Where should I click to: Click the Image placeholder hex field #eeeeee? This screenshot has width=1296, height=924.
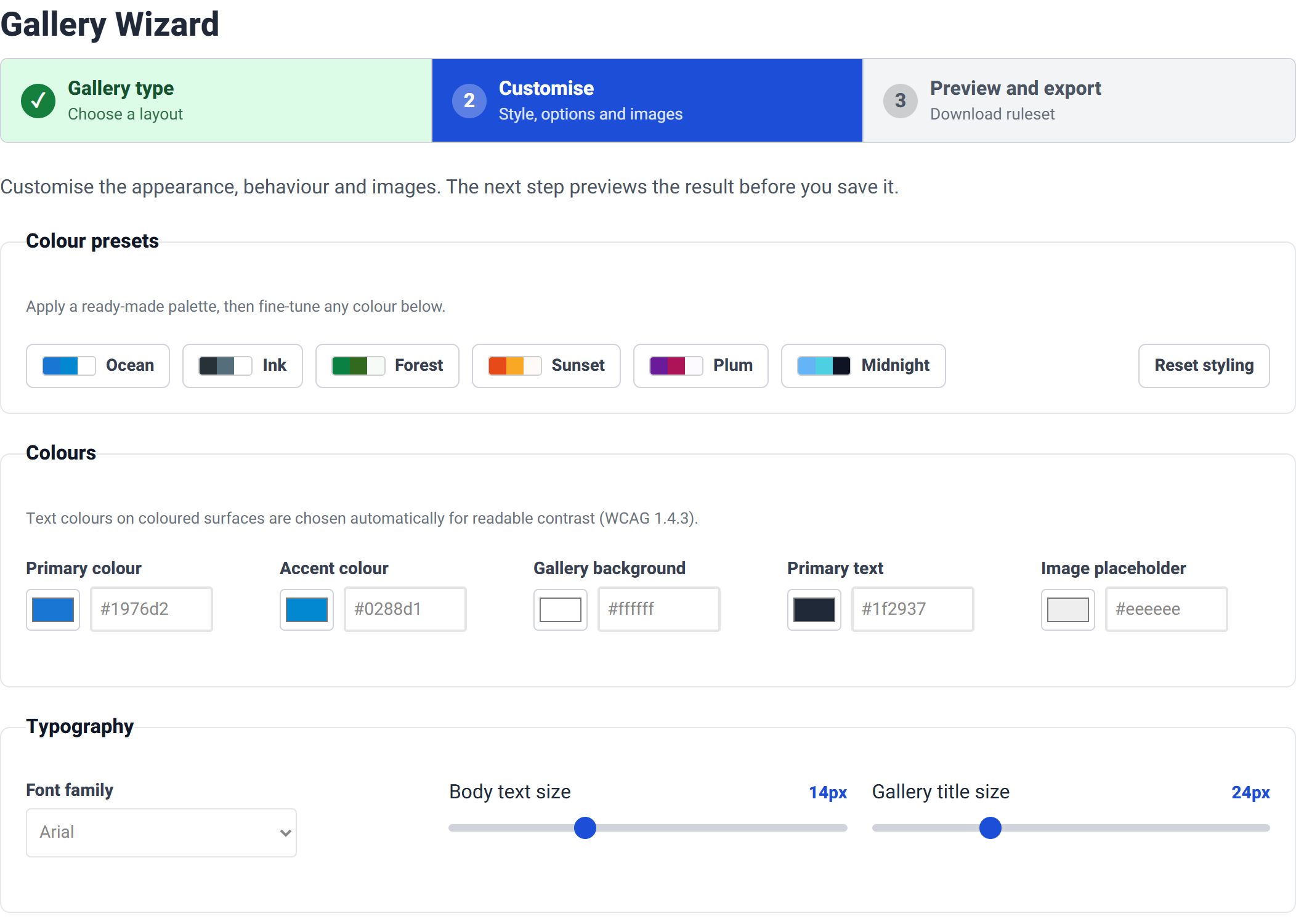pos(1167,609)
